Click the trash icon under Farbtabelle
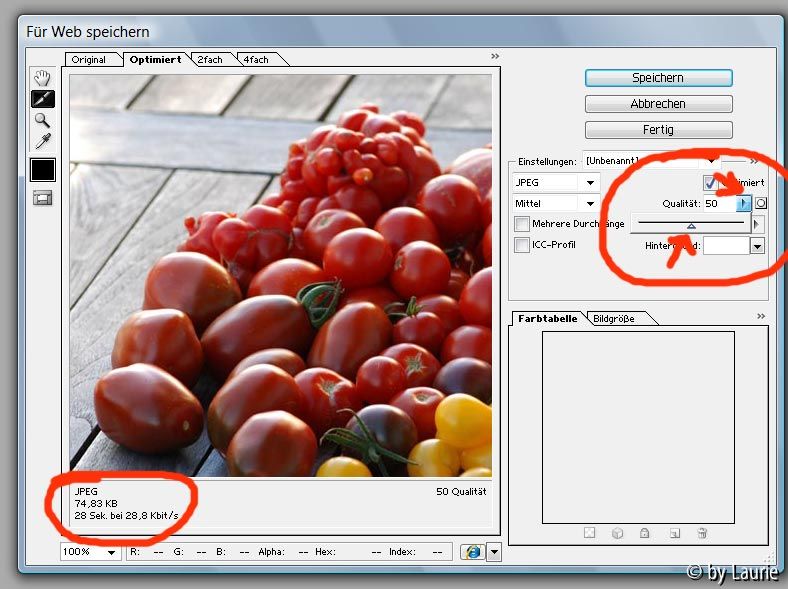Screen dimensions: 788x589 703,533
